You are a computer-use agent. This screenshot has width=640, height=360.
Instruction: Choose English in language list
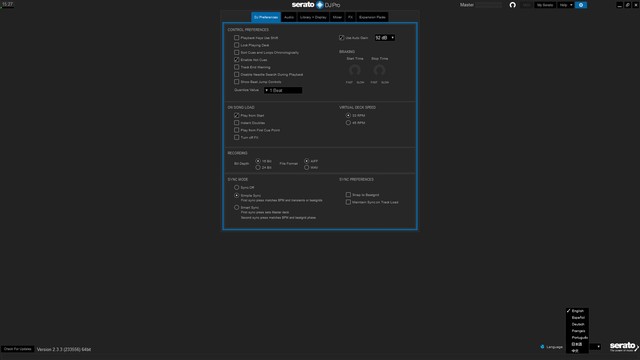(x=577, y=311)
